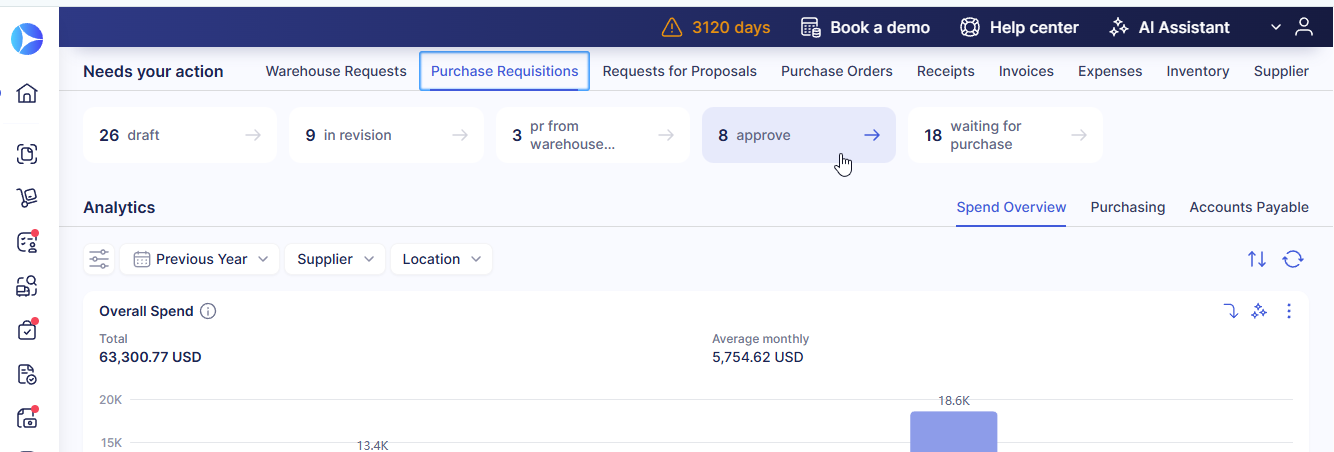Select the Accounts Payable analytics tab
The height and width of the screenshot is (452, 1334).
[1248, 207]
